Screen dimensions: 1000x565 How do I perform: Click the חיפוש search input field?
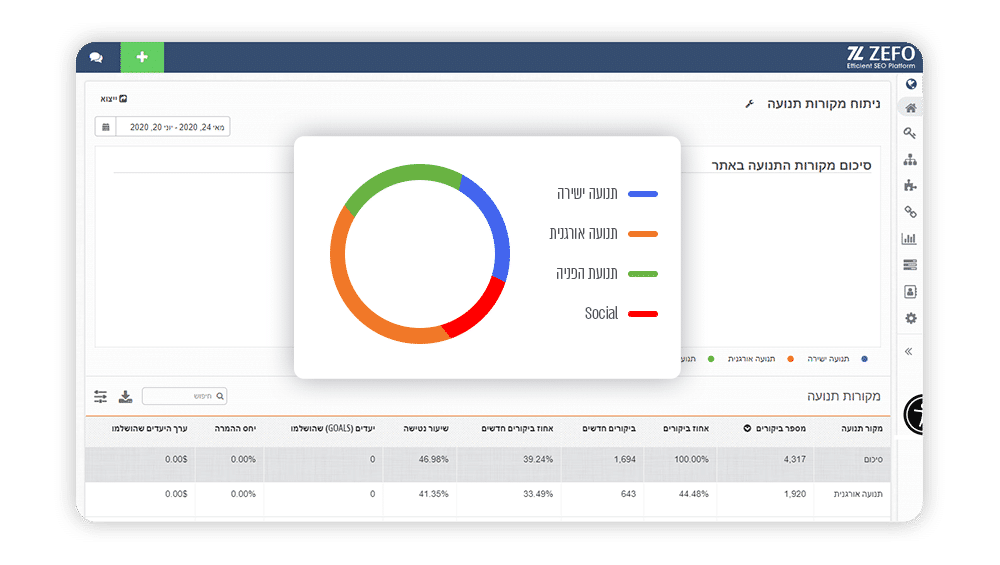(184, 397)
